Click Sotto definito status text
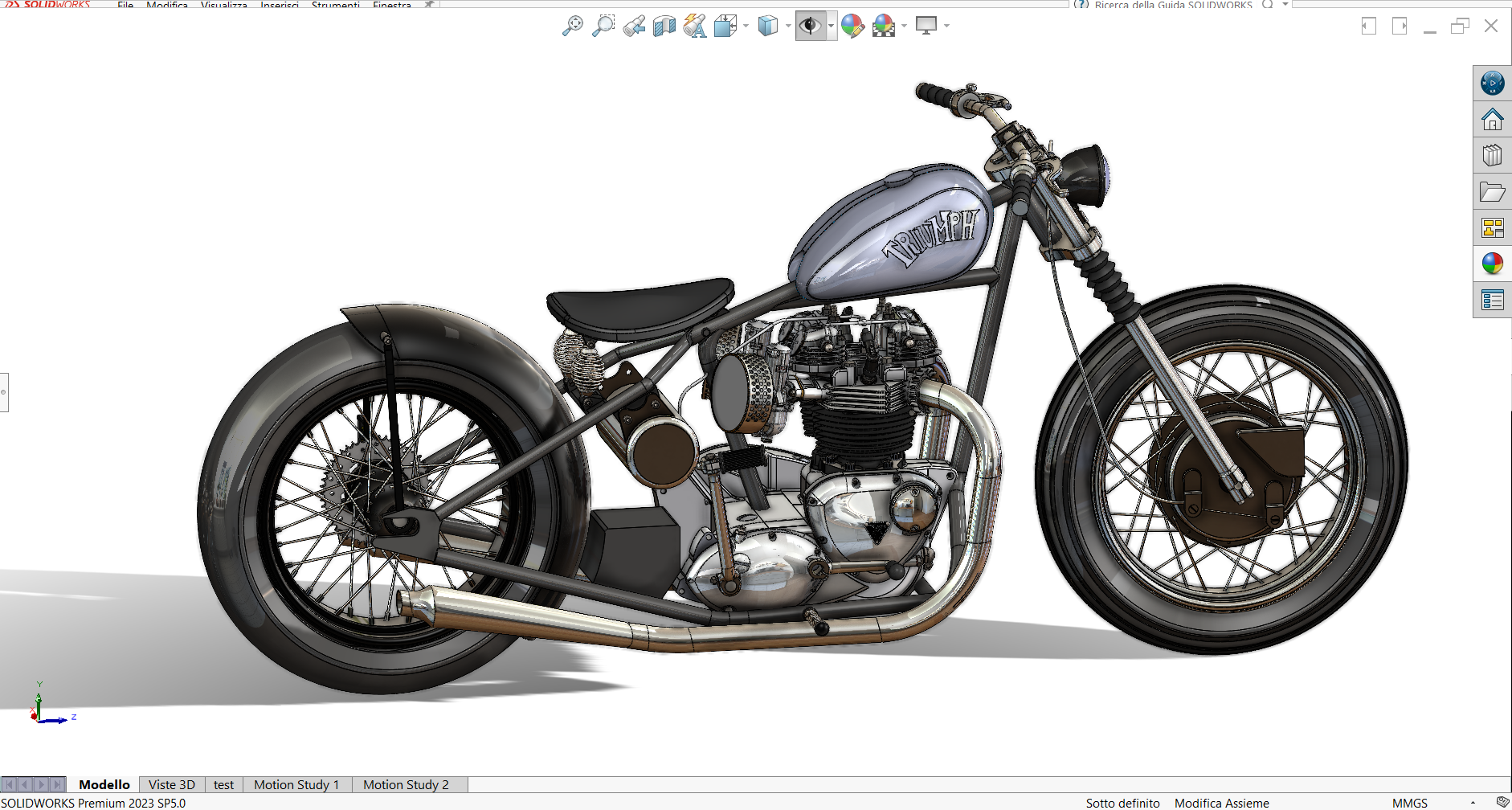 1122,803
